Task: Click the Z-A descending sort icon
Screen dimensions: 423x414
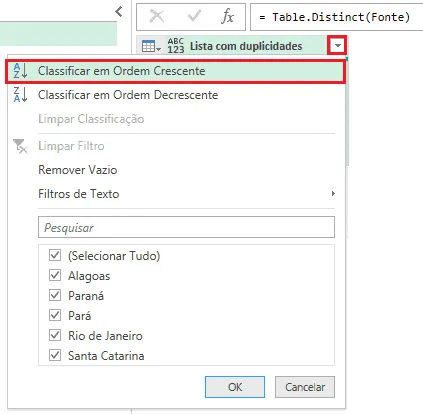Action: (20, 95)
